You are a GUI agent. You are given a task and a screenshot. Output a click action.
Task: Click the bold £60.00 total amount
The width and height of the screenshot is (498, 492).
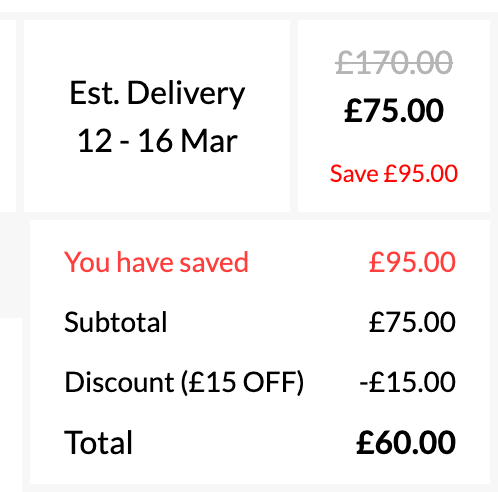(406, 443)
